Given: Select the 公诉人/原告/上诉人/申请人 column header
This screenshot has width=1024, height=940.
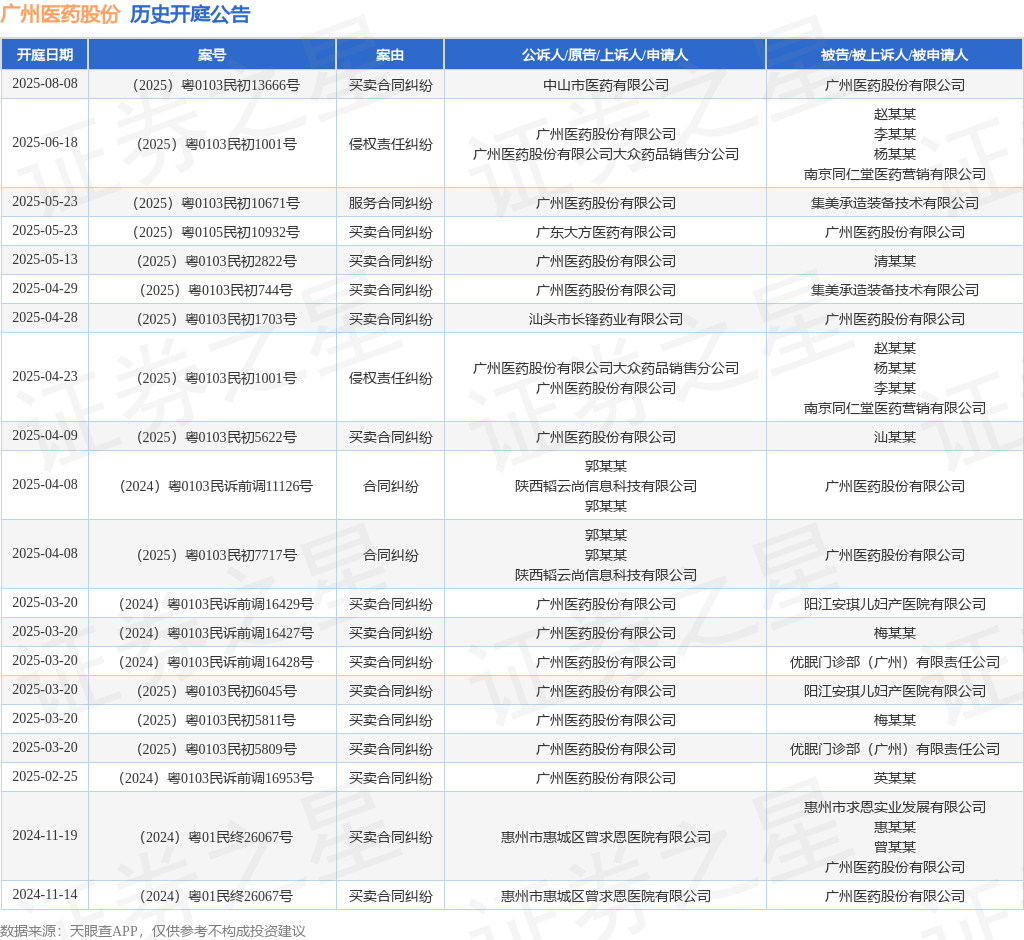Looking at the screenshot, I should [605, 55].
